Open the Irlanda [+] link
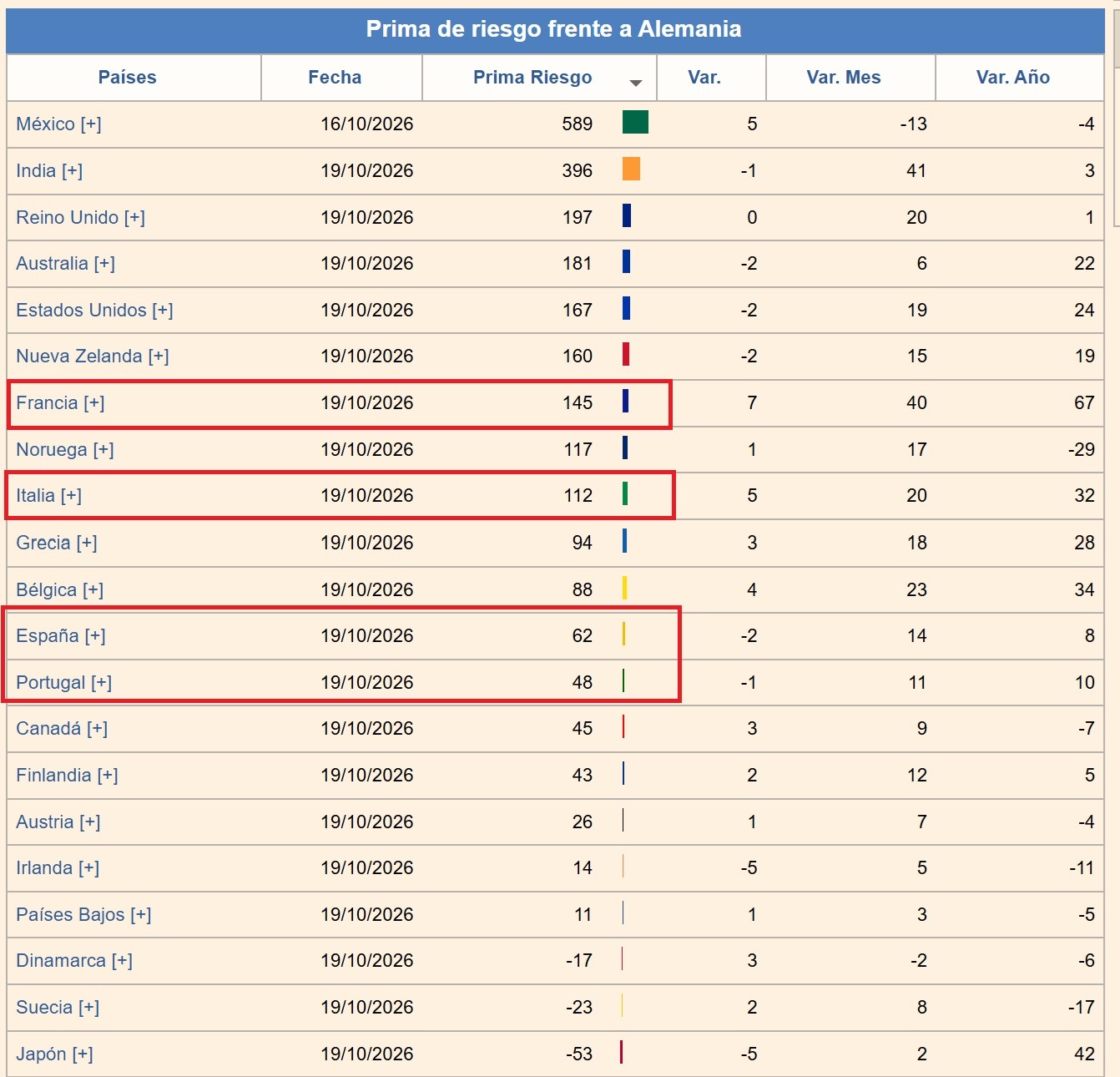Screen dimensions: 1120x1077 (58, 868)
